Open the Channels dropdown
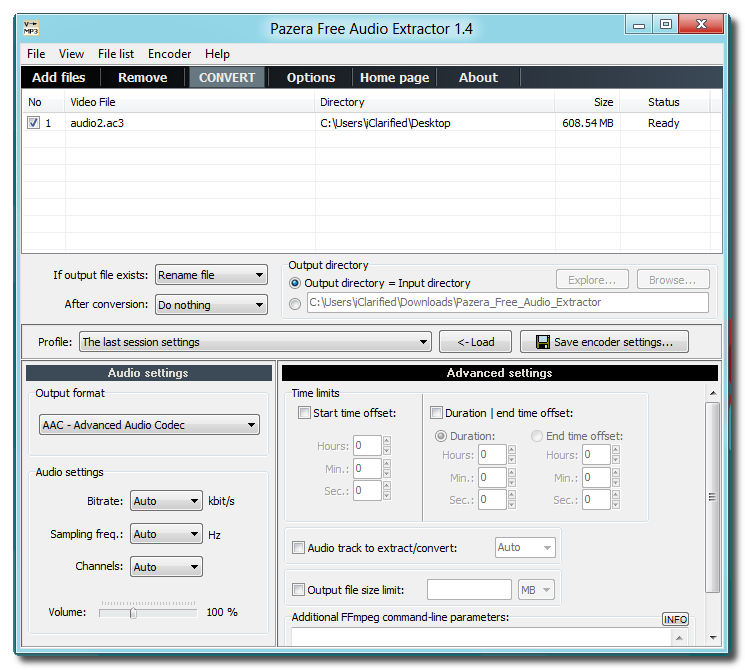The height and width of the screenshot is (670, 745). tap(166, 567)
